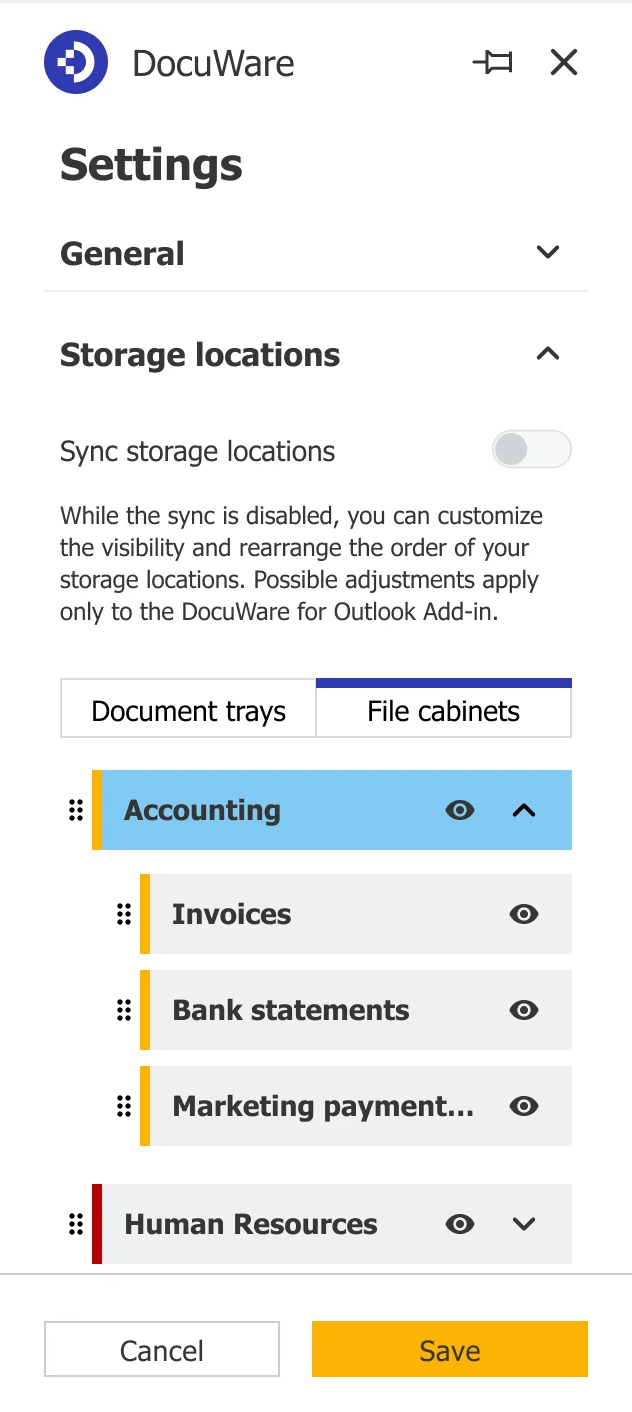
Task: Click the drag handle next to Human Resources
Action: 75,1223
